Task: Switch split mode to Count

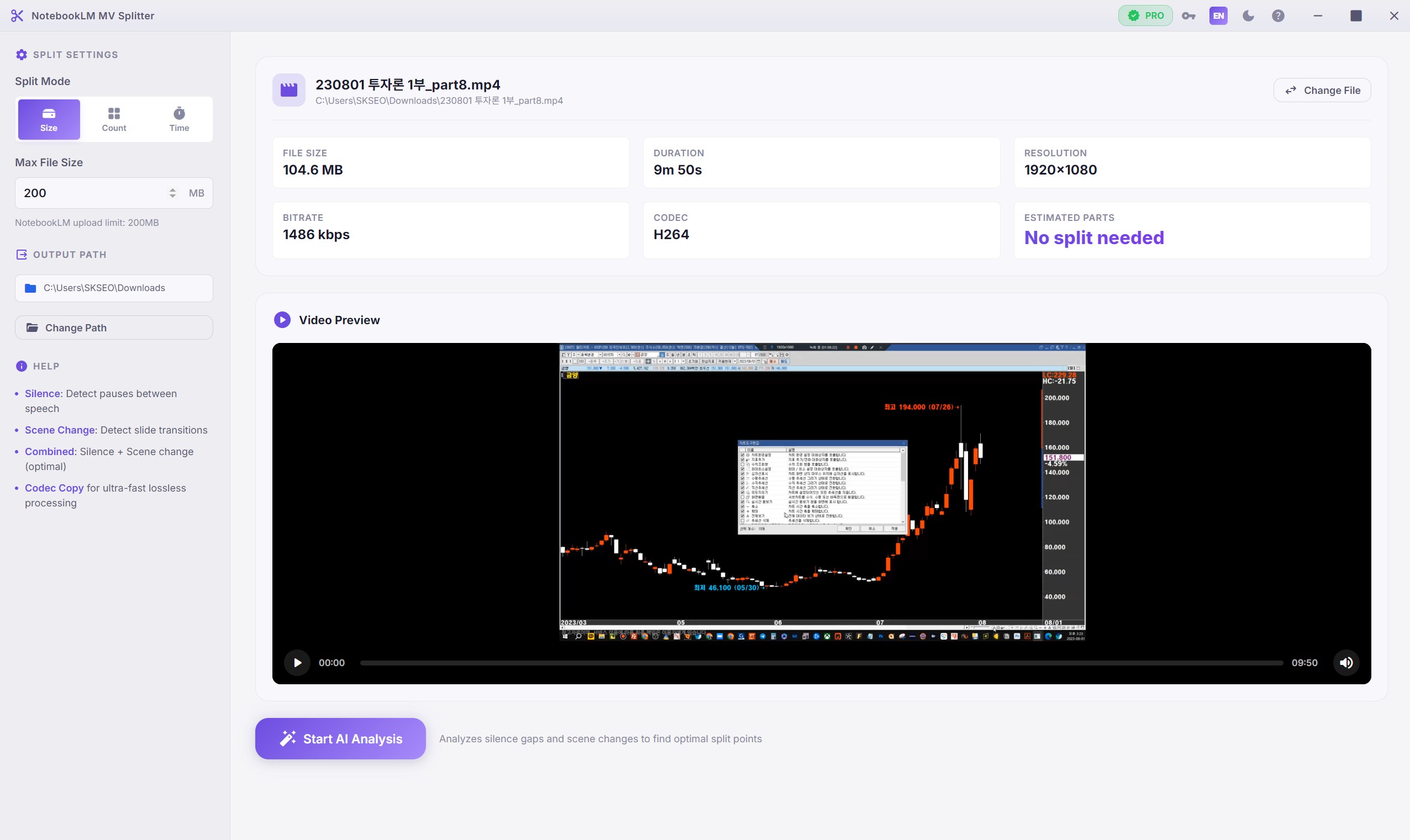Action: (x=113, y=119)
